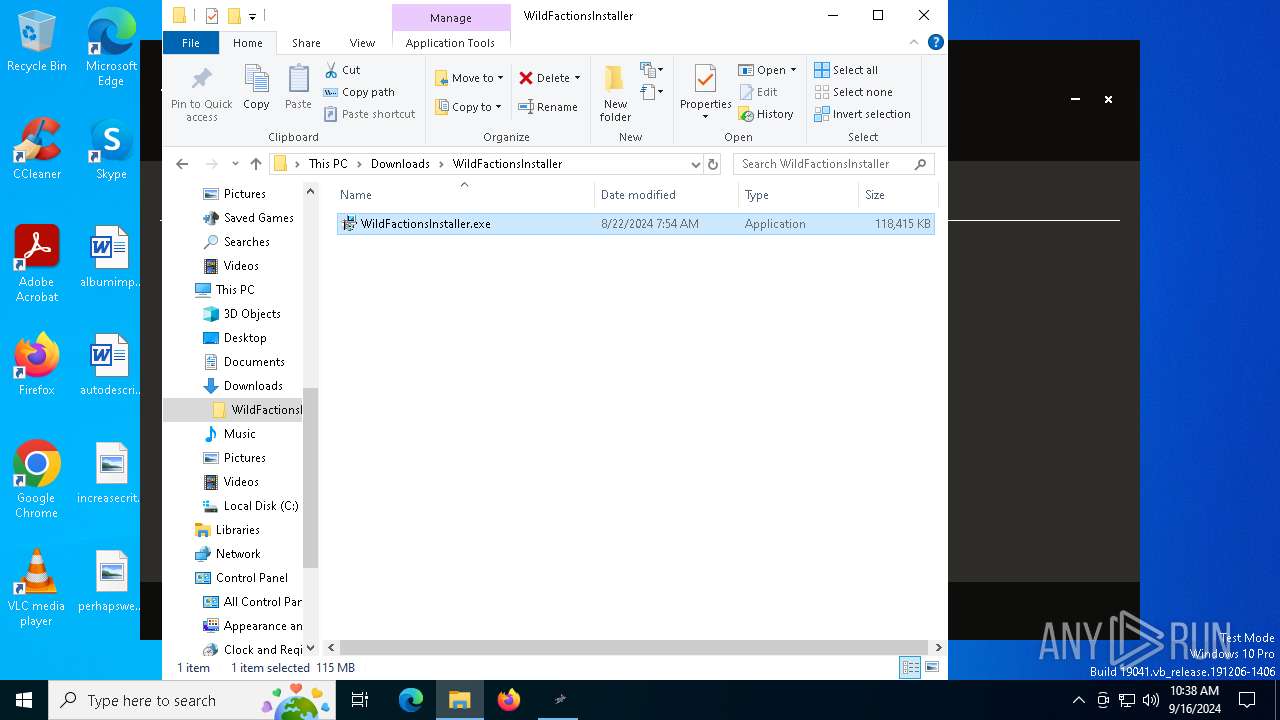1280x720 pixels.
Task: Click Select none
Action: coord(853,92)
